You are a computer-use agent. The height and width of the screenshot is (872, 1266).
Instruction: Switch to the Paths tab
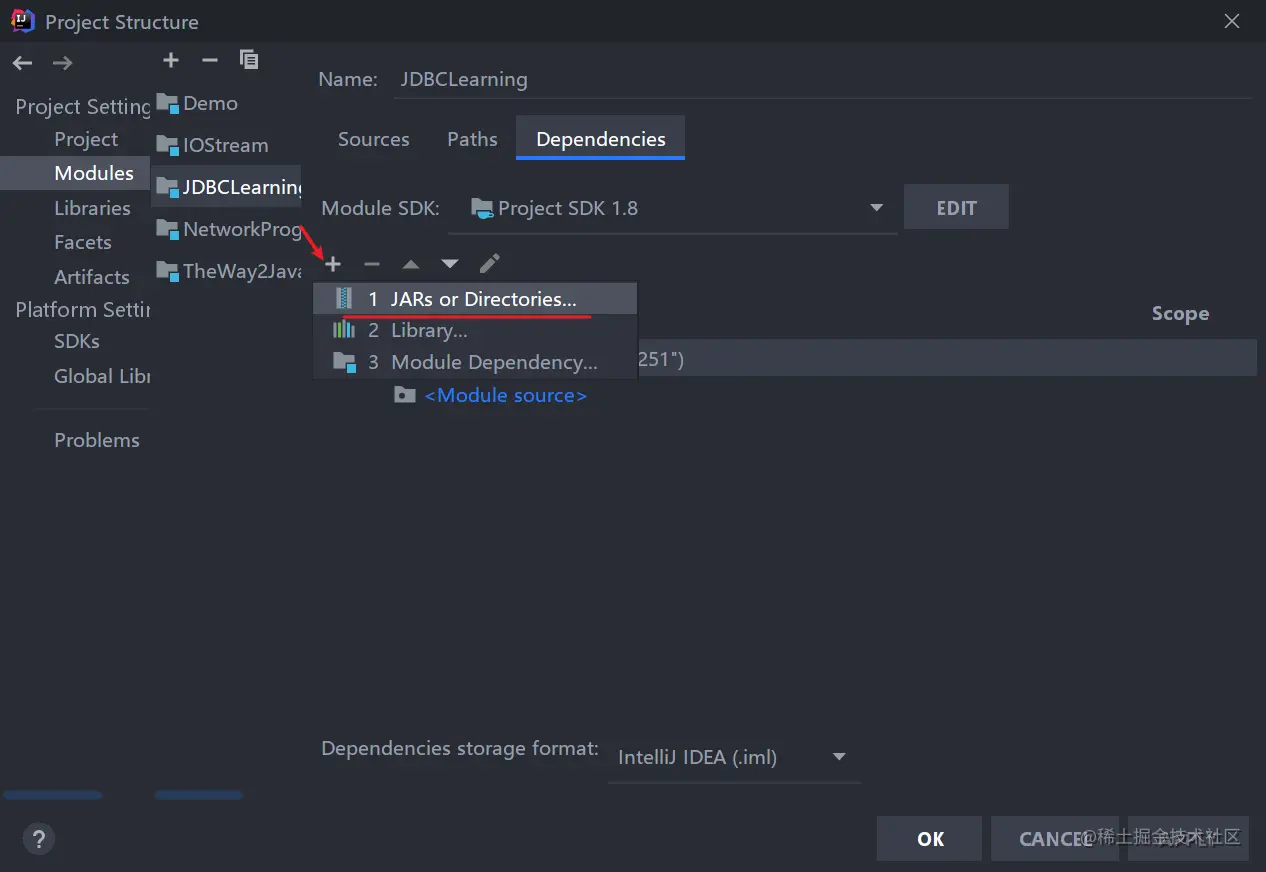coord(472,139)
